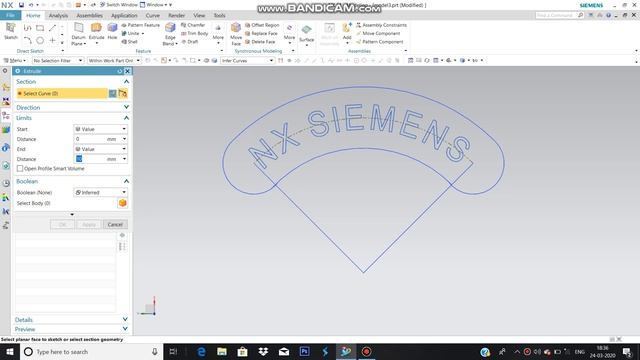The height and width of the screenshot is (360, 640).
Task: Click the Start Distance input field
Action: [90, 139]
